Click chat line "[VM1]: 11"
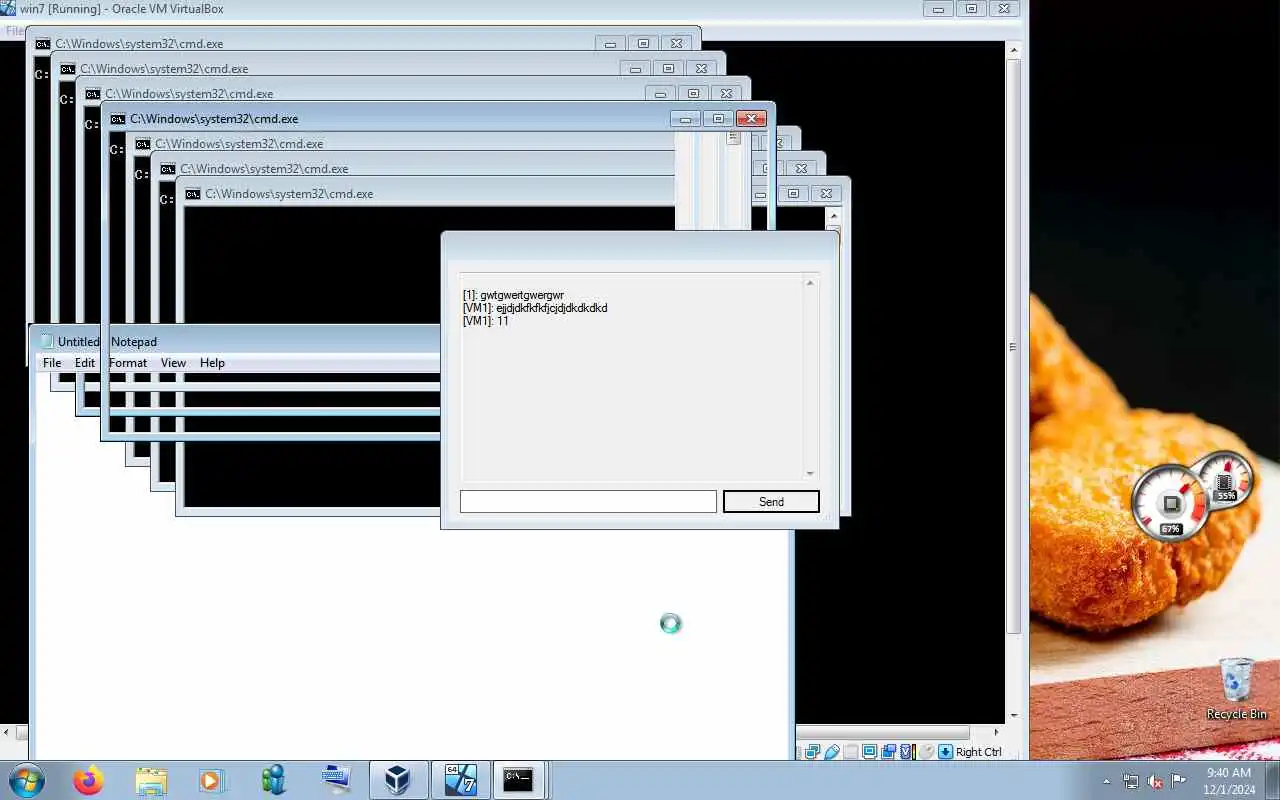The height and width of the screenshot is (800, 1280). 486,321
